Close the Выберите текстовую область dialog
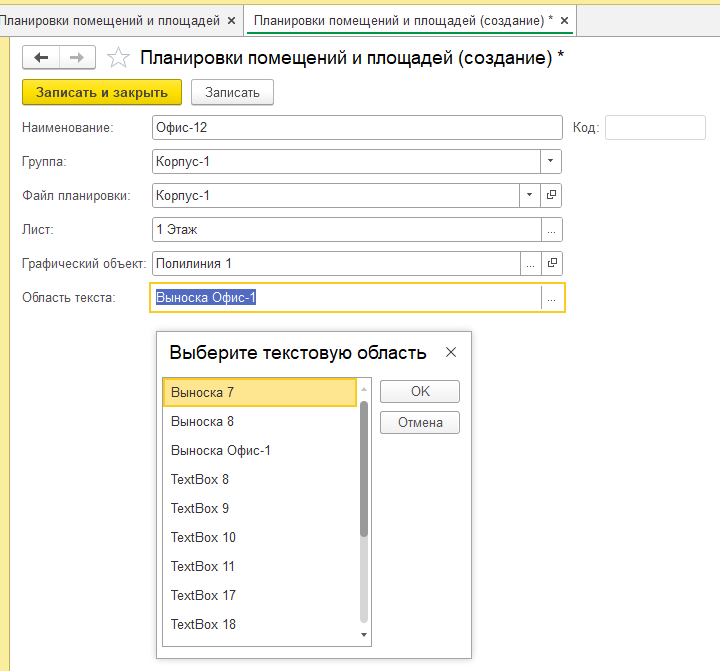 451,352
